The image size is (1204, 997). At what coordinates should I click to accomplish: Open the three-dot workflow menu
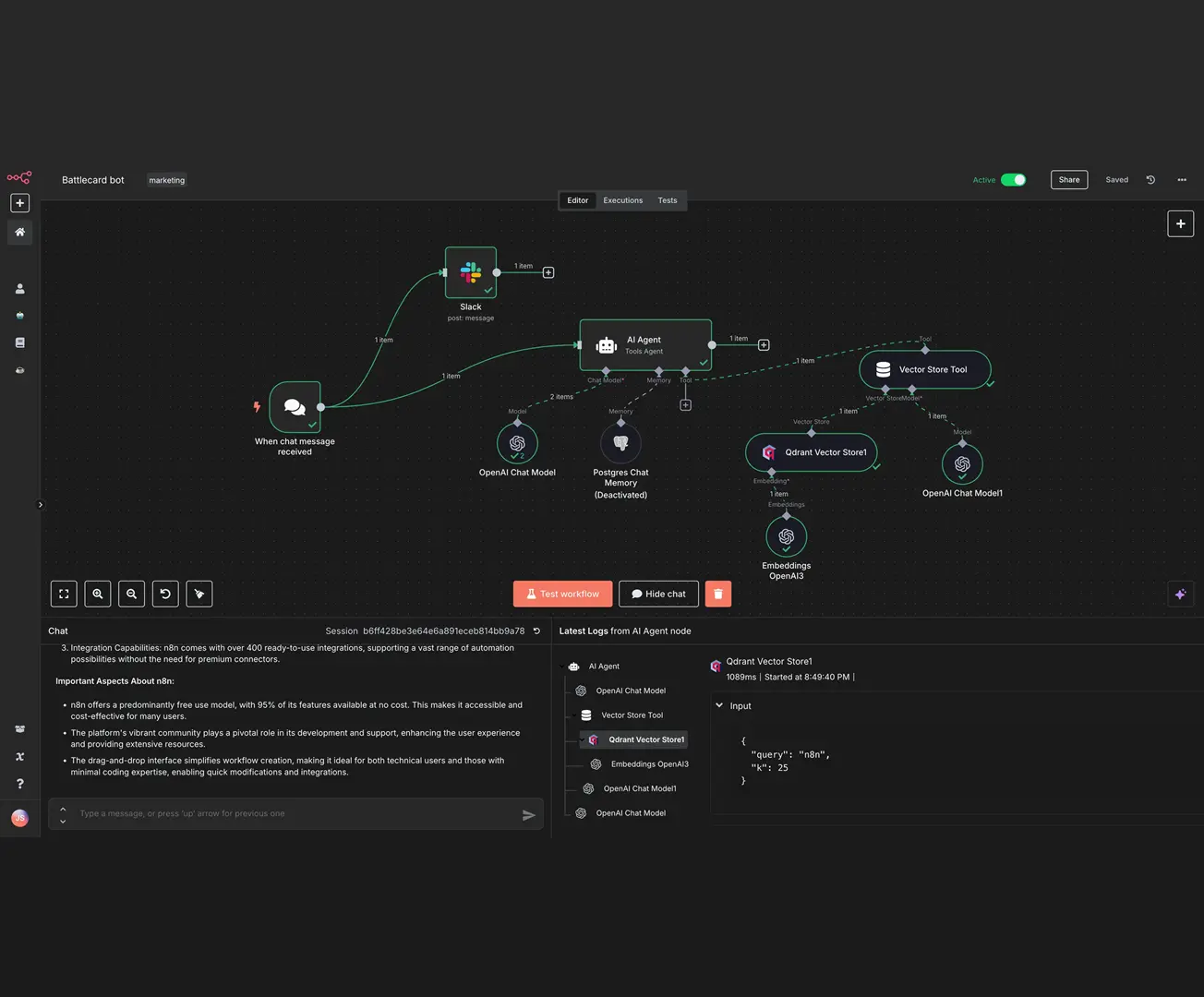coord(1182,180)
